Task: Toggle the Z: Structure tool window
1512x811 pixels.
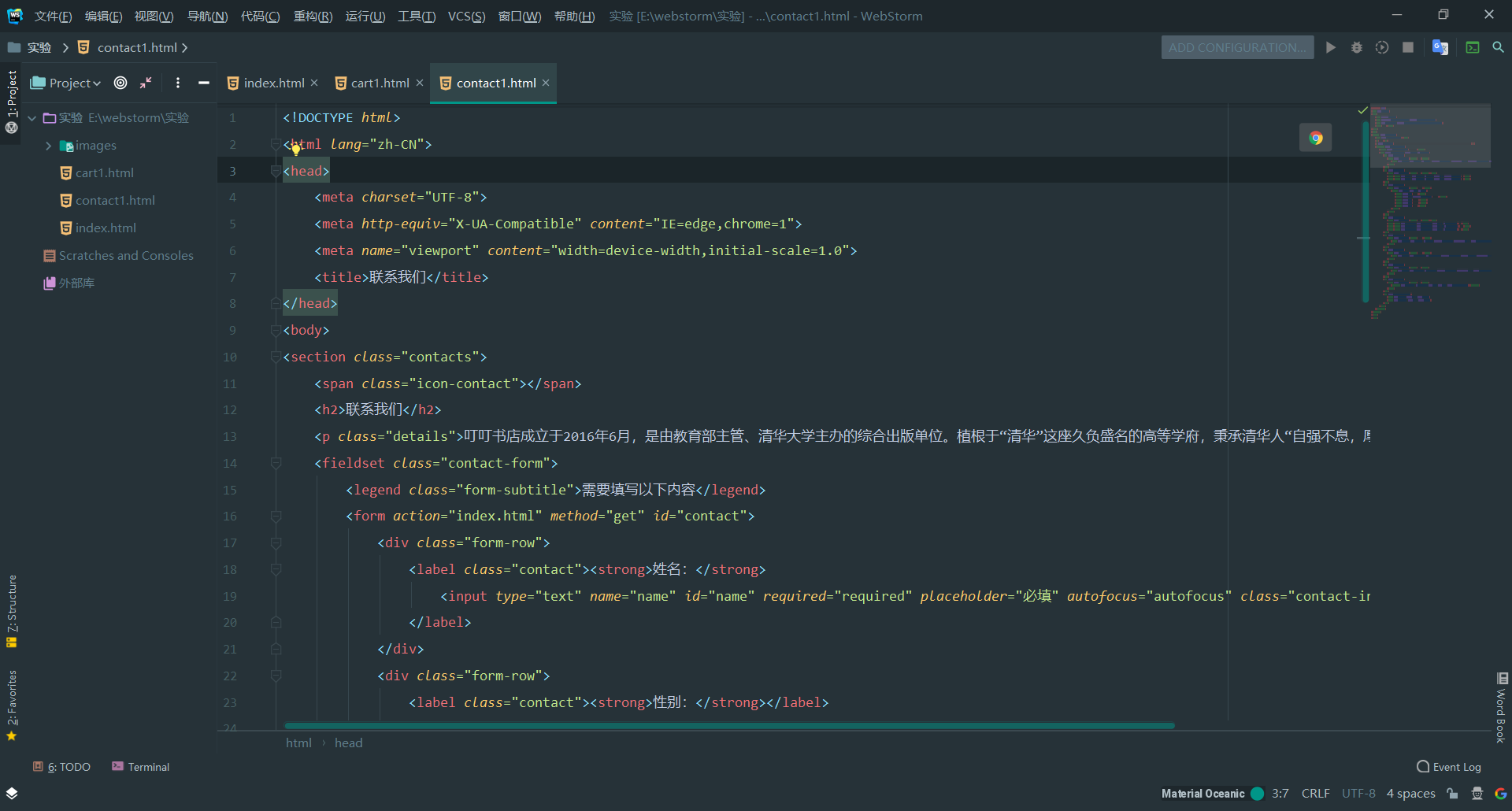Action: coord(12,612)
